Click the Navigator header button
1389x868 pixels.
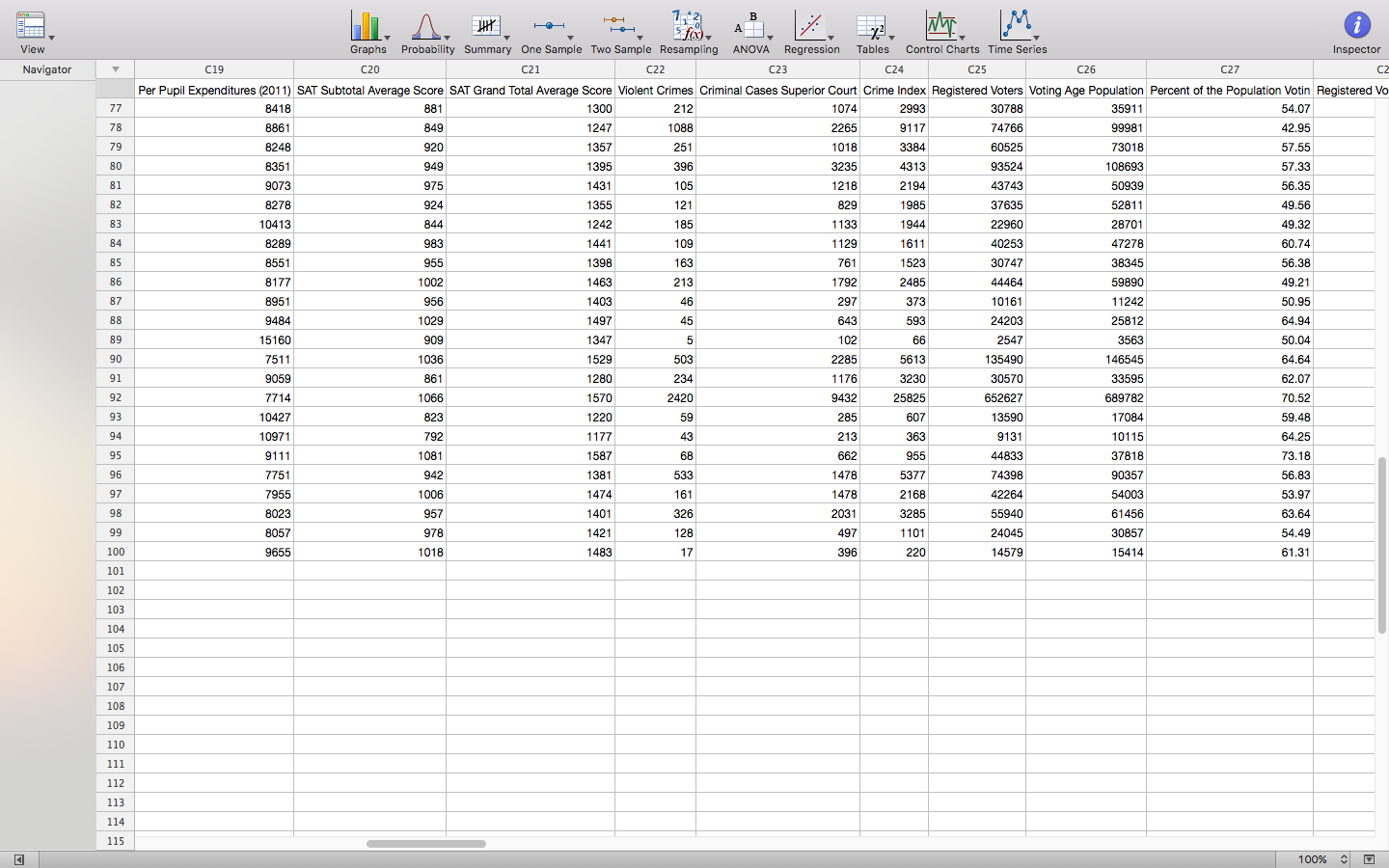pyautogui.click(x=47, y=69)
